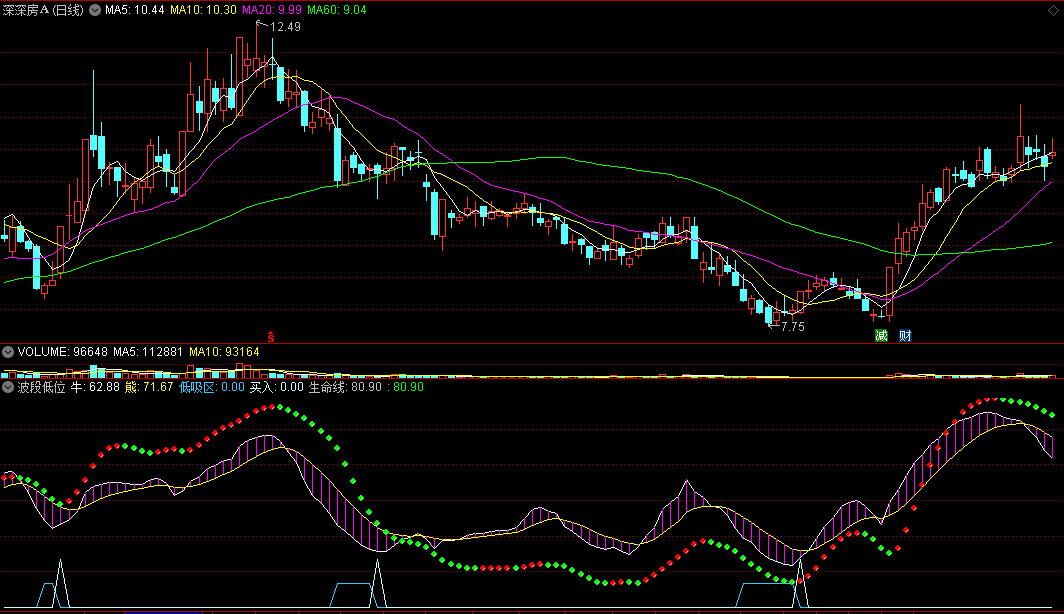Click the 生命线: 80.90 value
This screenshot has width=1064, height=614.
tap(345, 387)
